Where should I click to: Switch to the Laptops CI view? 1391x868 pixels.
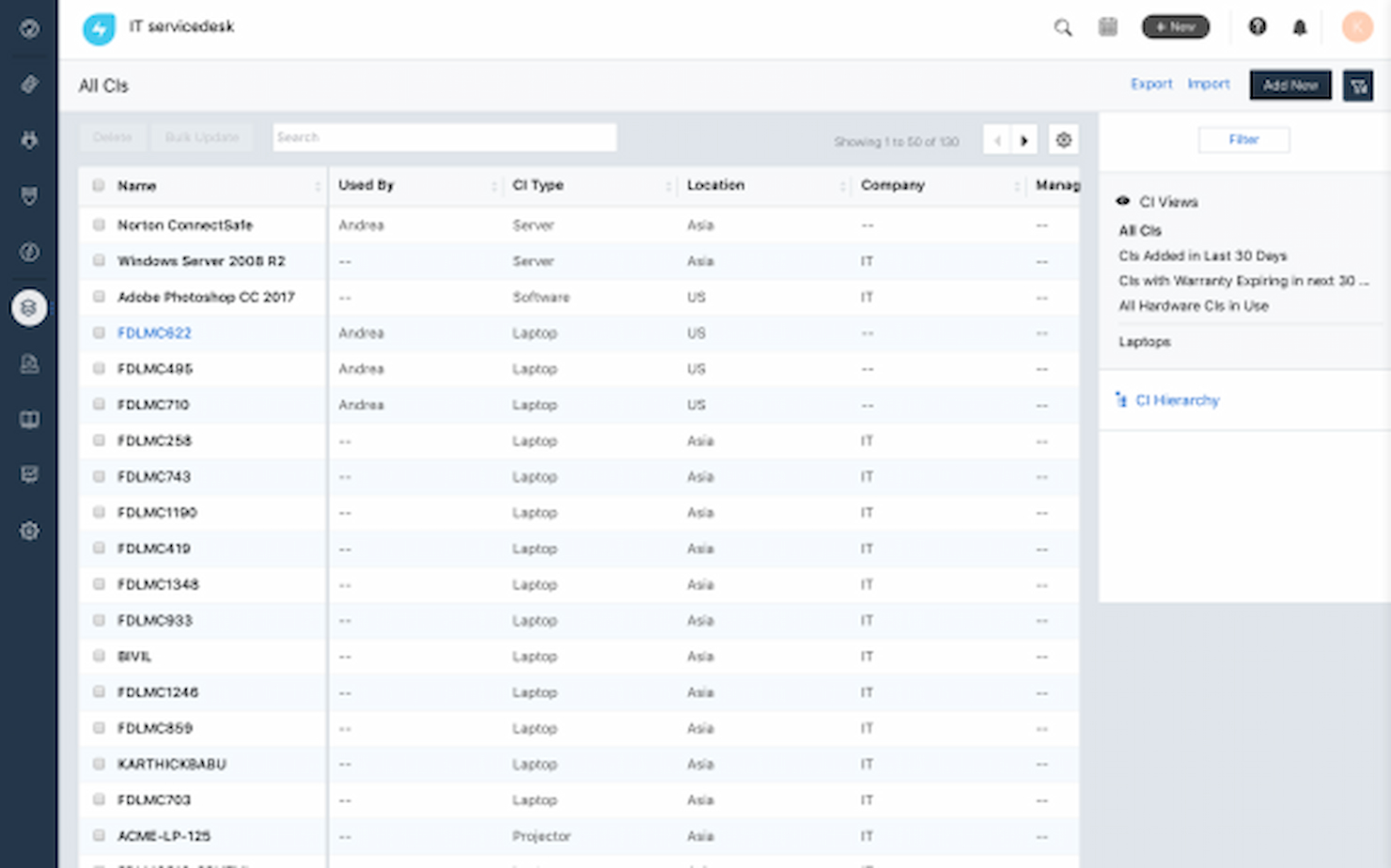coord(1144,341)
